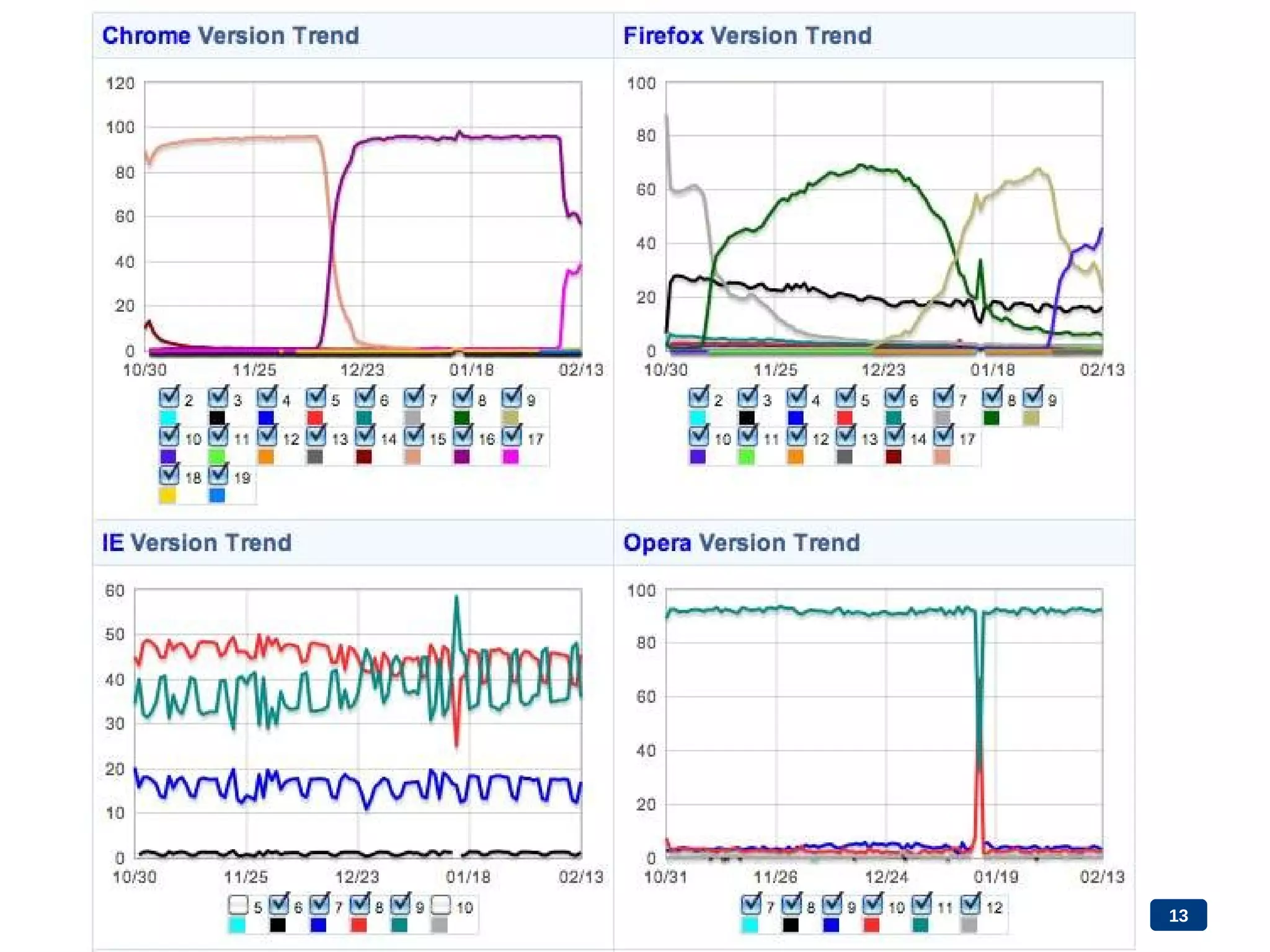The image size is (1270, 952).
Task: Toggle Firefox version 10 checkbox
Action: point(698,436)
